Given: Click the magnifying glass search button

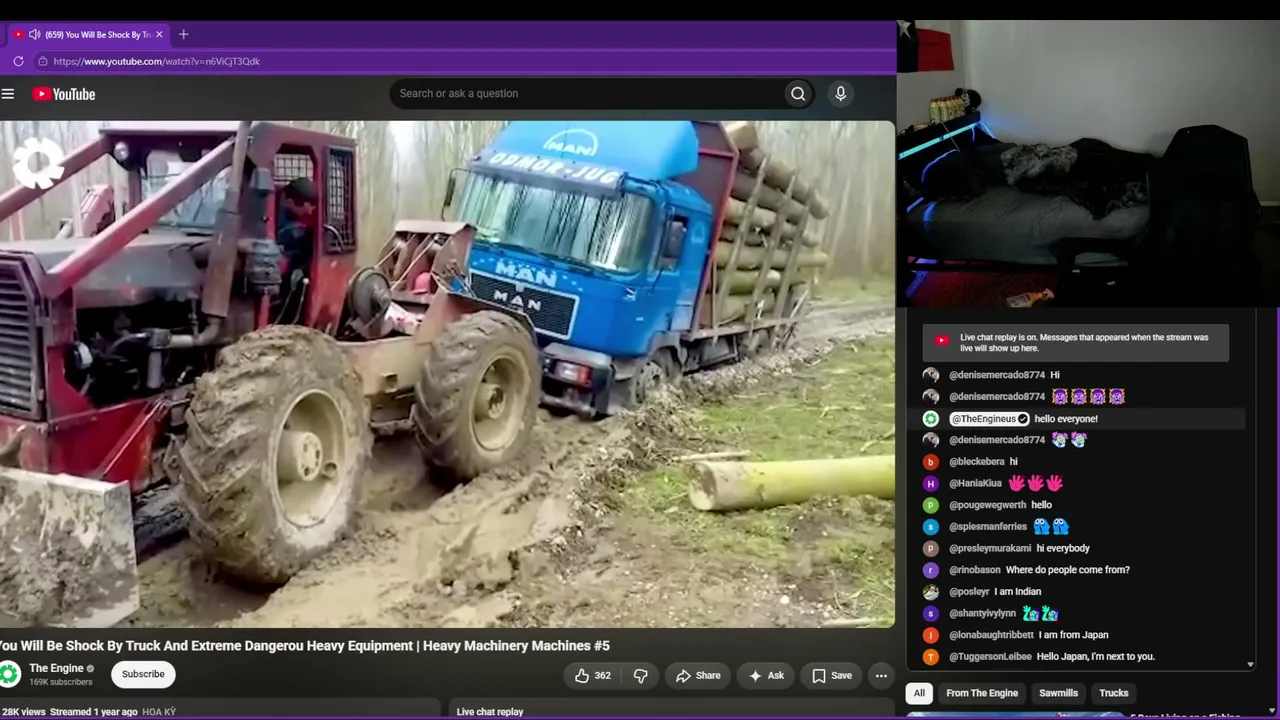Looking at the screenshot, I should (x=798, y=94).
